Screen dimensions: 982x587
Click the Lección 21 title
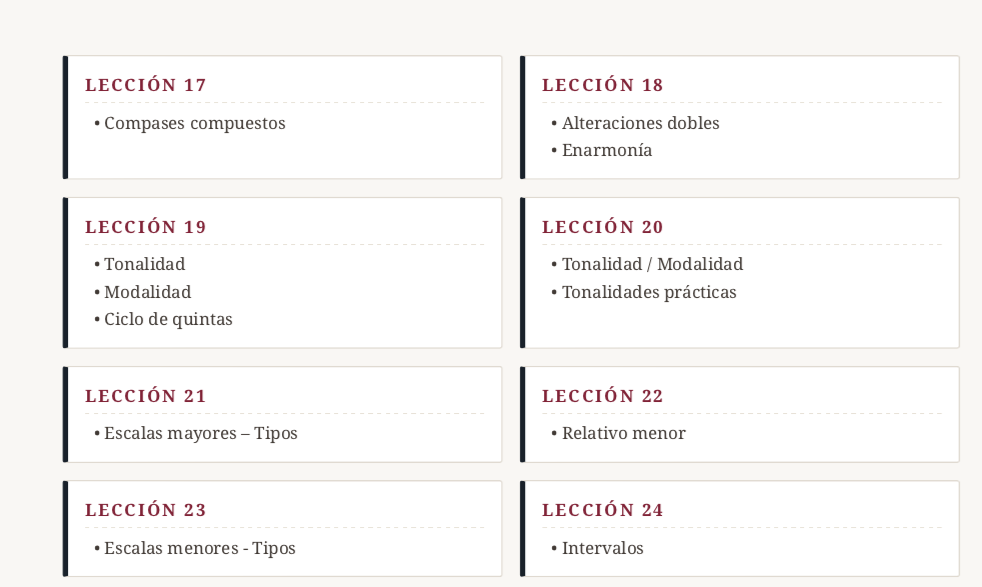pos(145,396)
